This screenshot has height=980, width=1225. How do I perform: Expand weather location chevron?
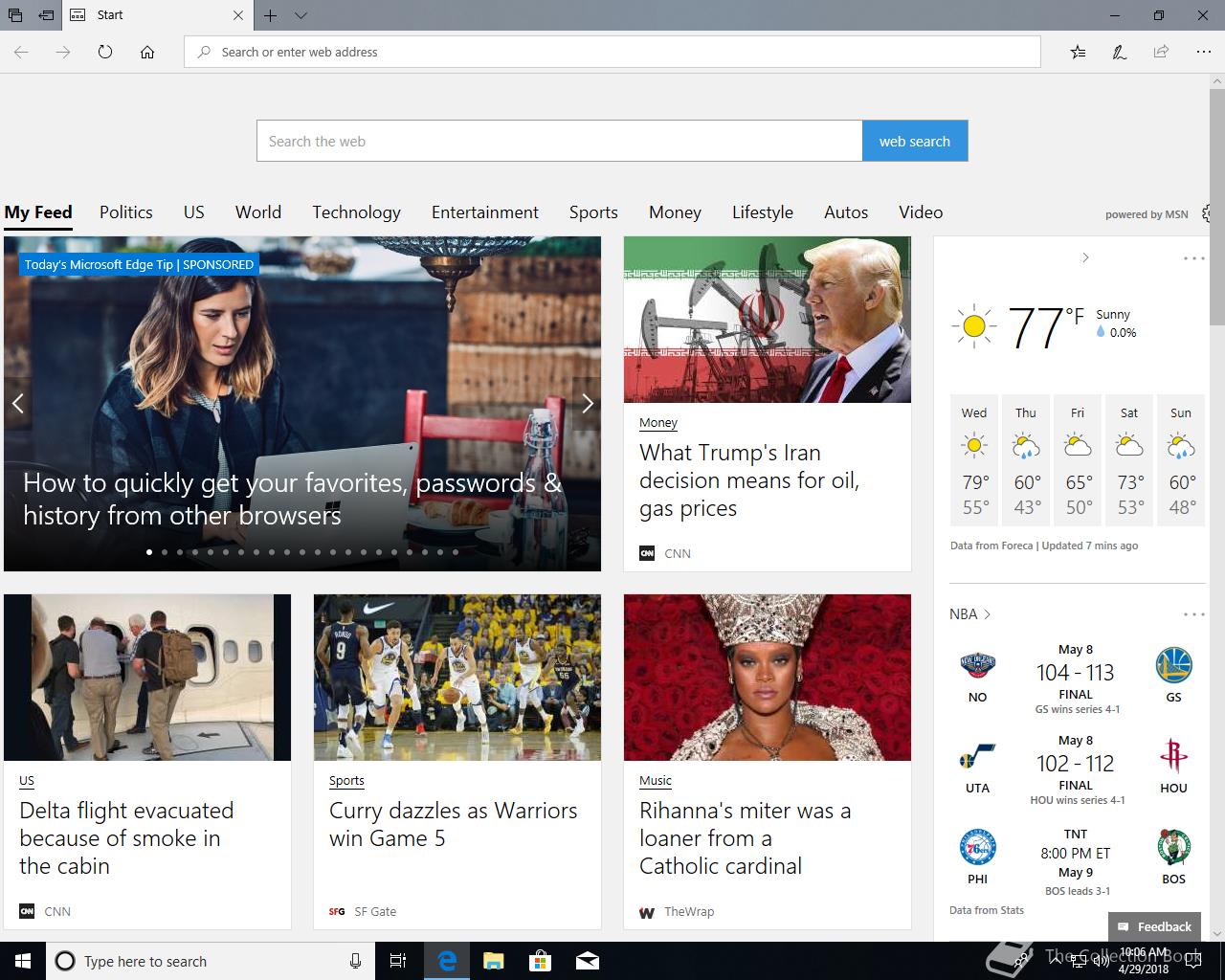(x=1085, y=257)
